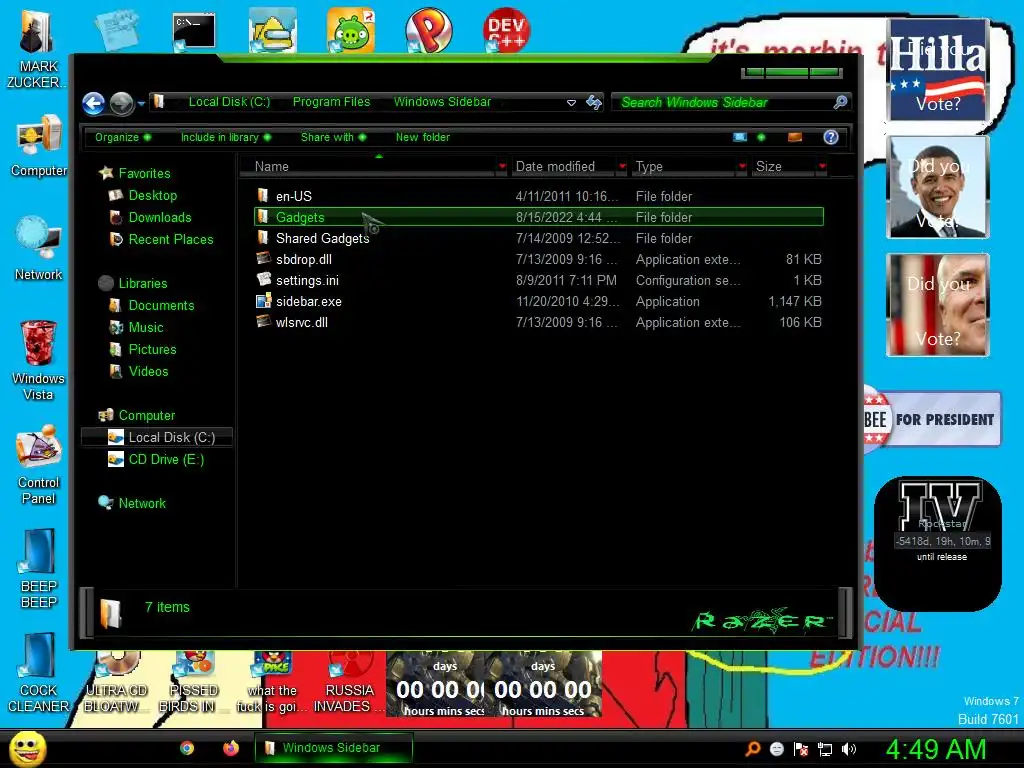Open Recent Places under Favorites
Viewport: 1024px width, 768px height.
170,240
